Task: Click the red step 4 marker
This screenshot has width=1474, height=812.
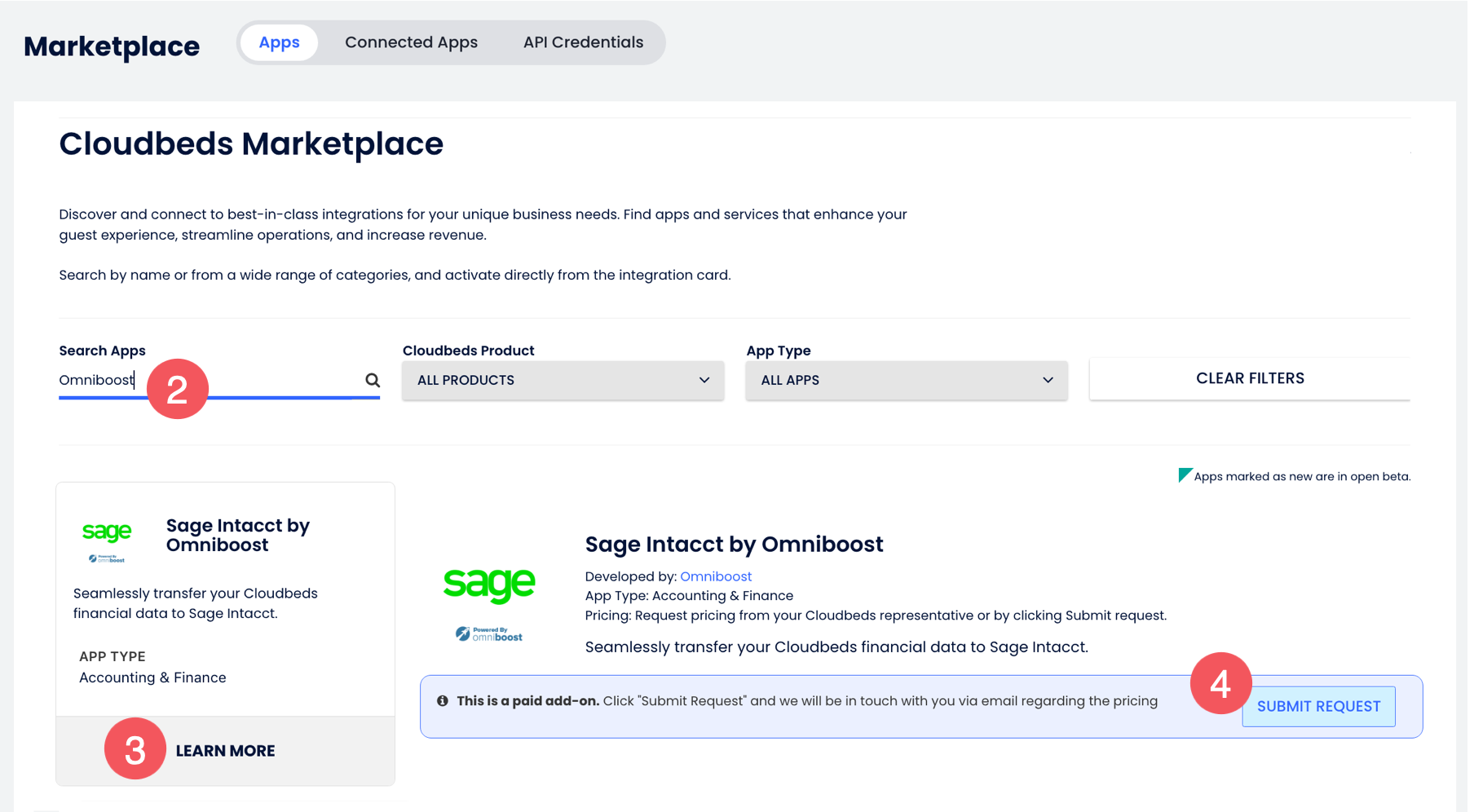Action: tap(1220, 683)
